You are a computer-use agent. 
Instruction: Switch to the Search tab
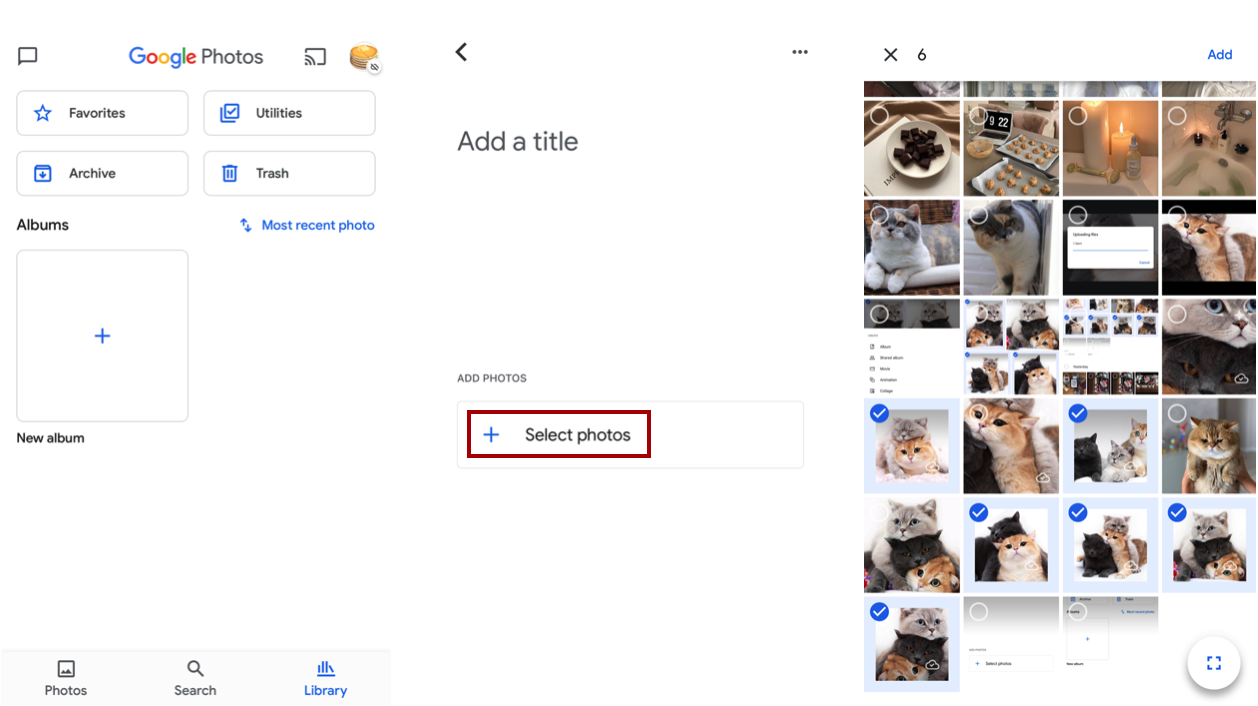pyautogui.click(x=195, y=678)
